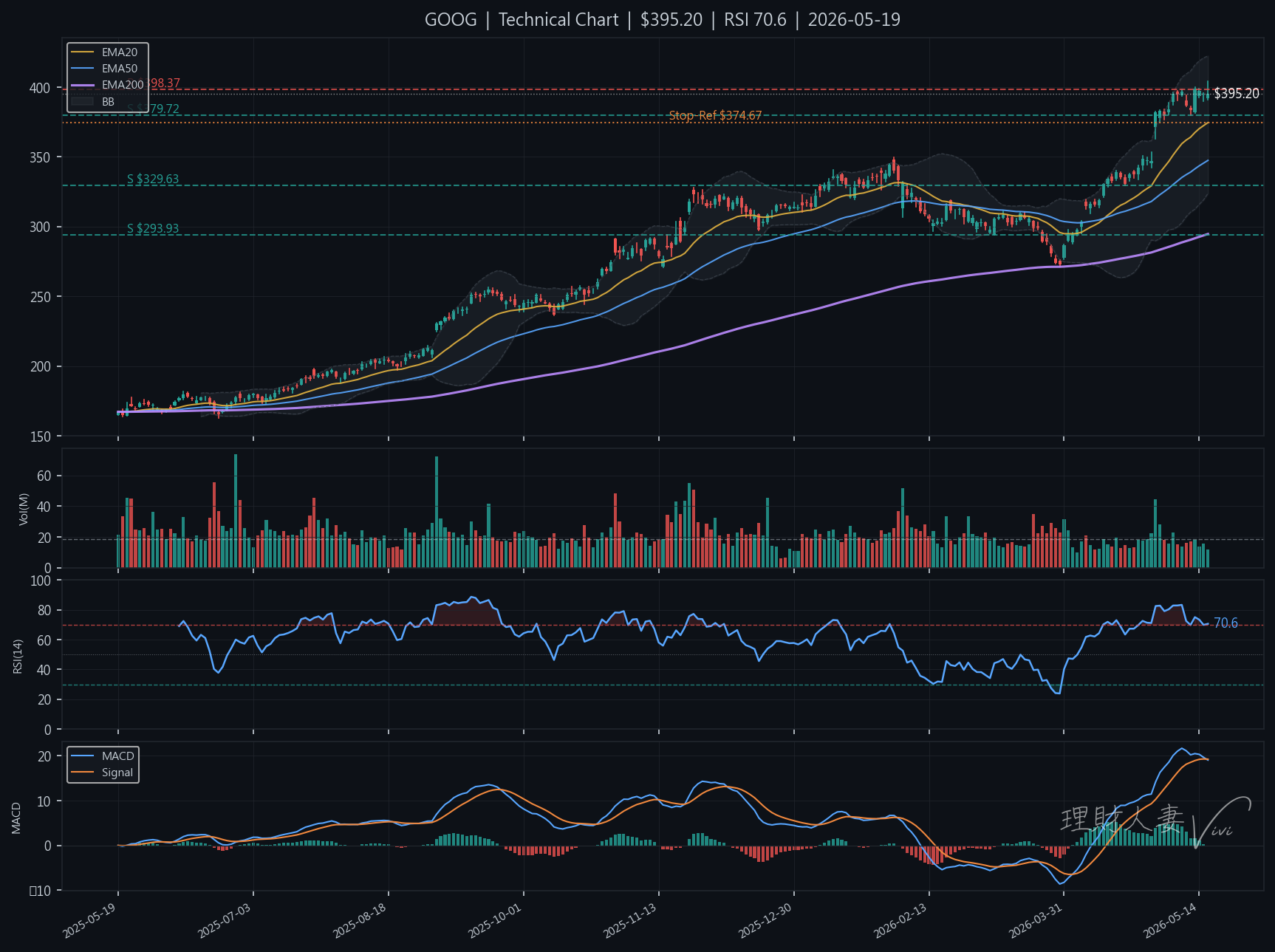Click the 200 price axis tick label
This screenshot has height=952, width=1275.
(40, 366)
